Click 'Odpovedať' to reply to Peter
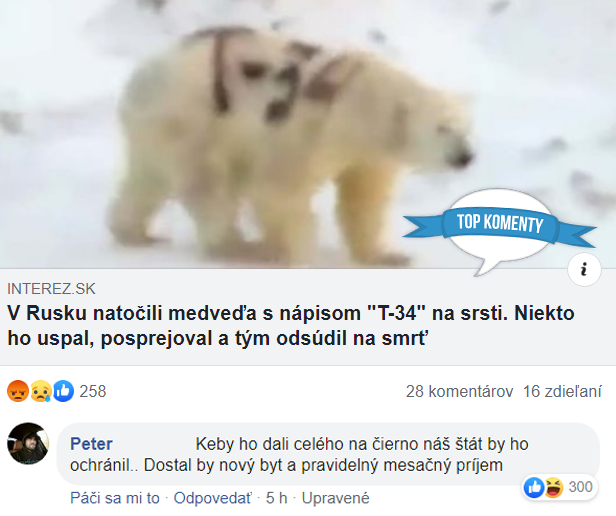 212,498
